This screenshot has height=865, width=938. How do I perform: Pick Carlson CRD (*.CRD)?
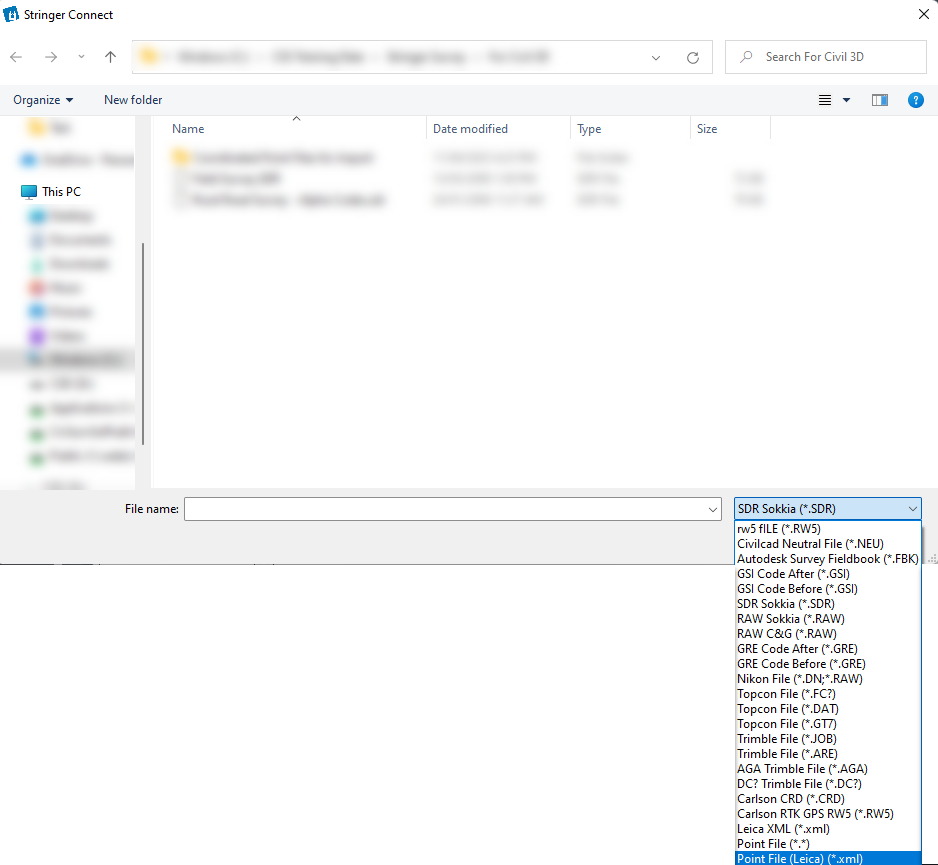coord(828,799)
